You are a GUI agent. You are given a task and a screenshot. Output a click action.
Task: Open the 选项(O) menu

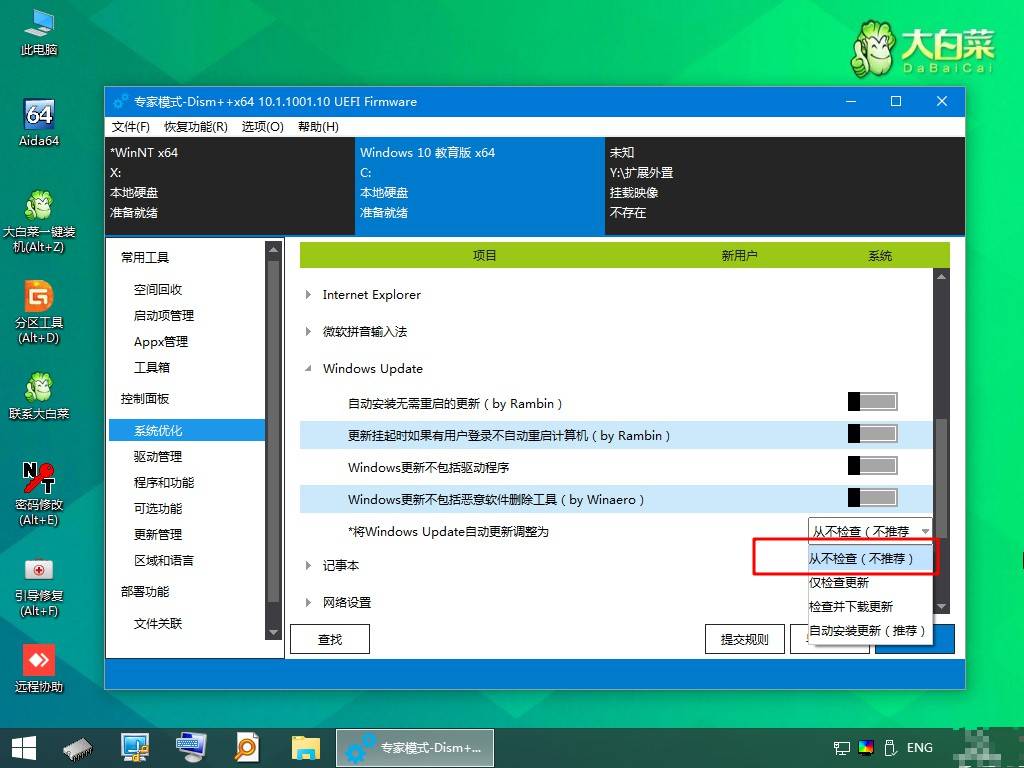click(x=263, y=127)
